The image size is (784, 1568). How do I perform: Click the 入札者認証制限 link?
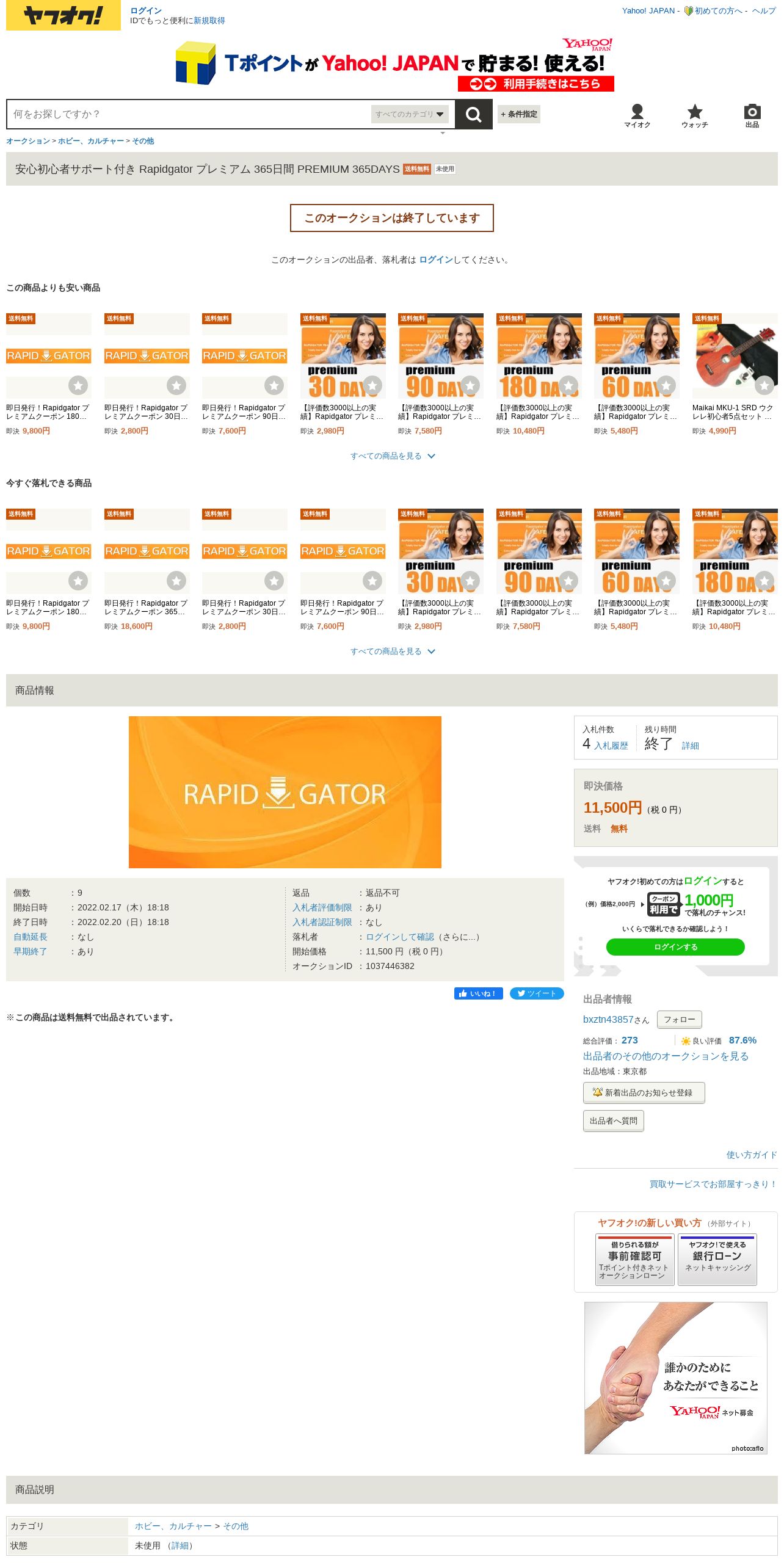(x=322, y=922)
